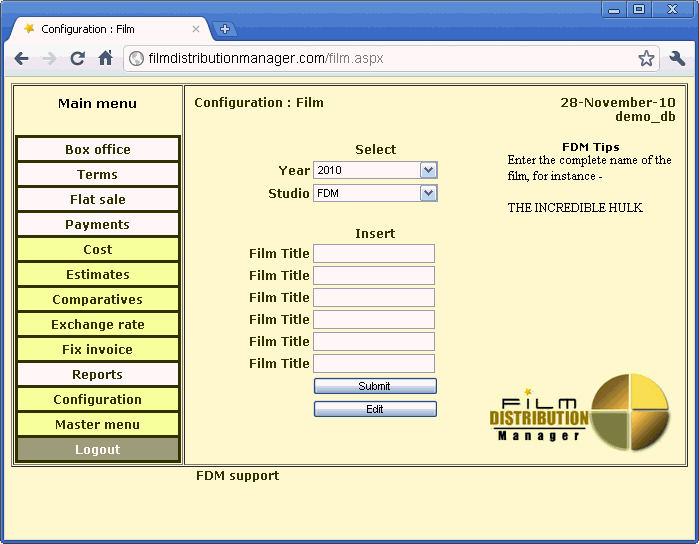Go to the browser home icon
This screenshot has height=544, width=699.
point(105,59)
